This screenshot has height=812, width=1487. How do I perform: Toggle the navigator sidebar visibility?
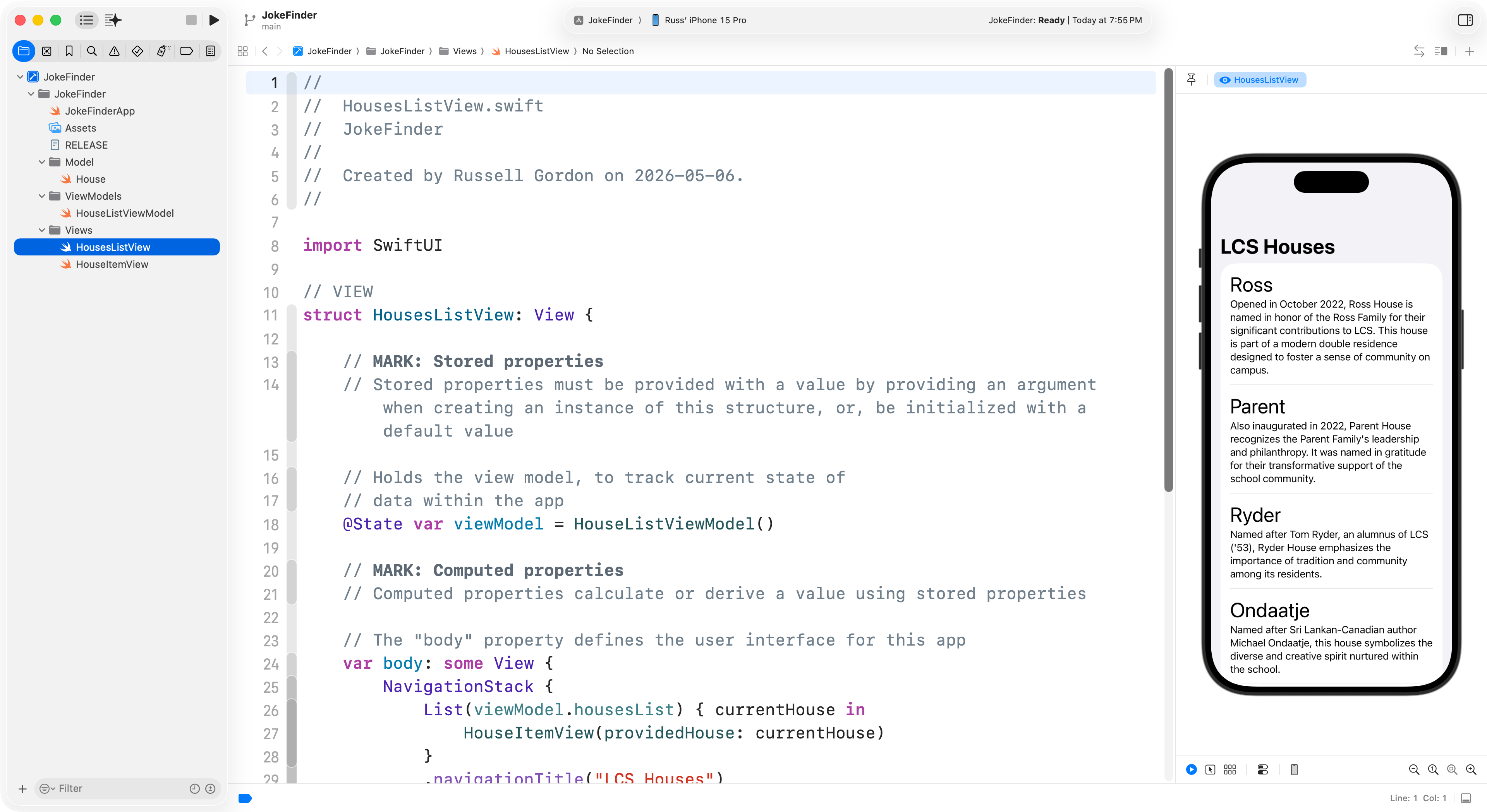coord(87,20)
